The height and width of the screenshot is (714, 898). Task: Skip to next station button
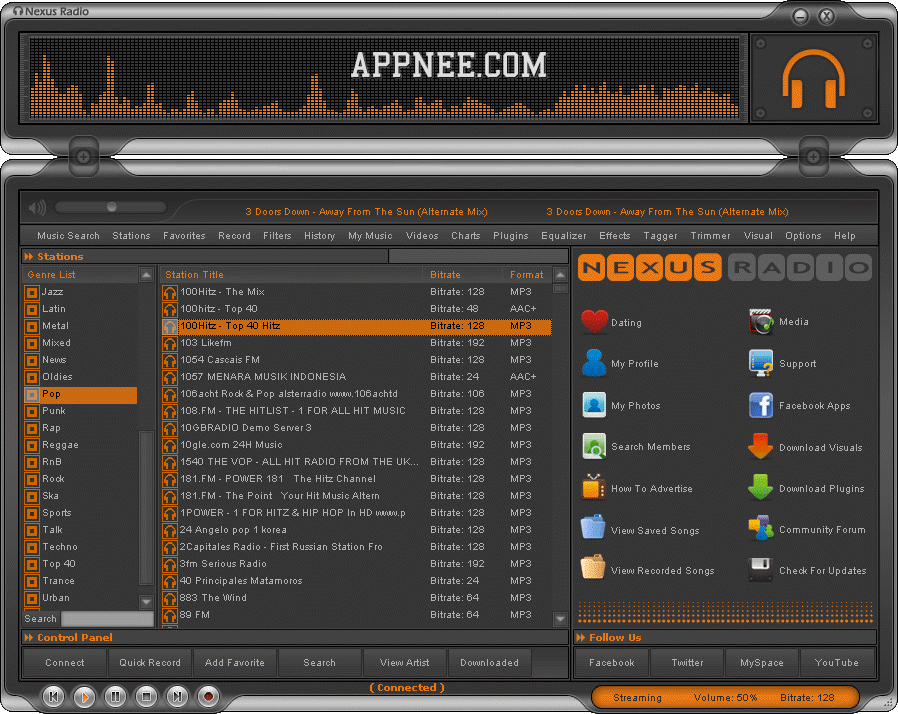click(x=178, y=696)
